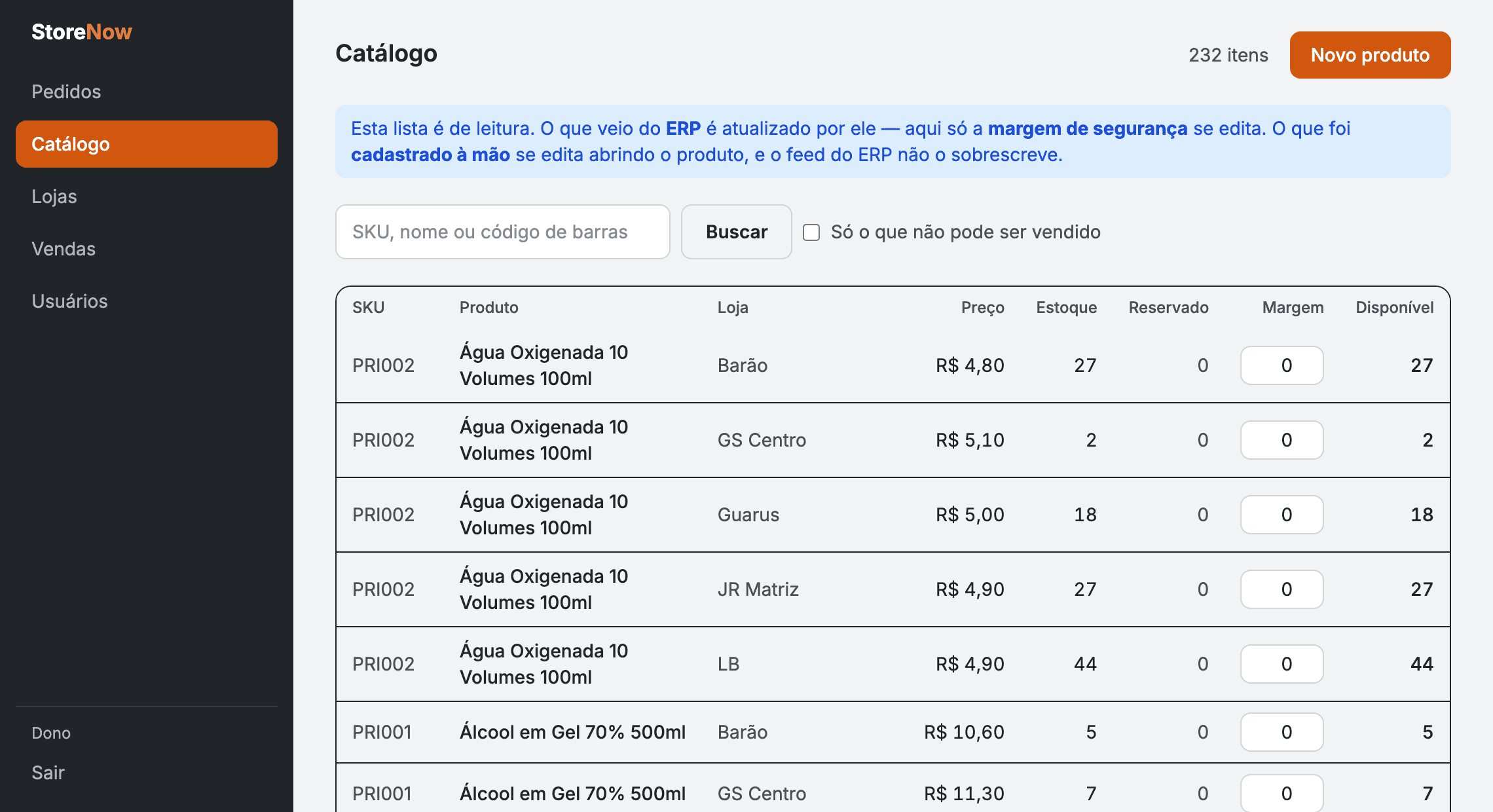Click the Preço column header
The width and height of the screenshot is (1493, 812).
pyautogui.click(x=982, y=308)
